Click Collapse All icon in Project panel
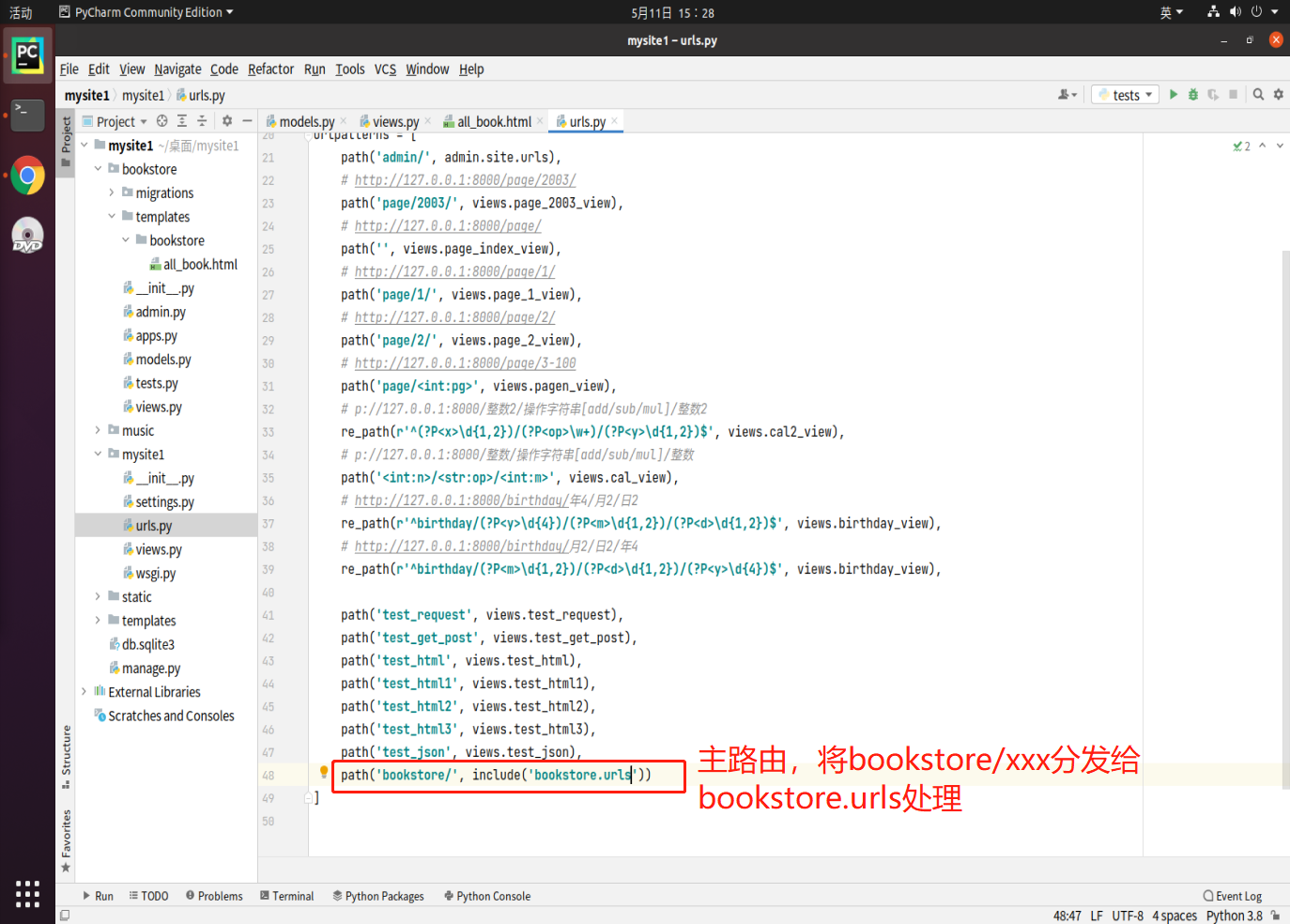1290x924 pixels. 201,121
